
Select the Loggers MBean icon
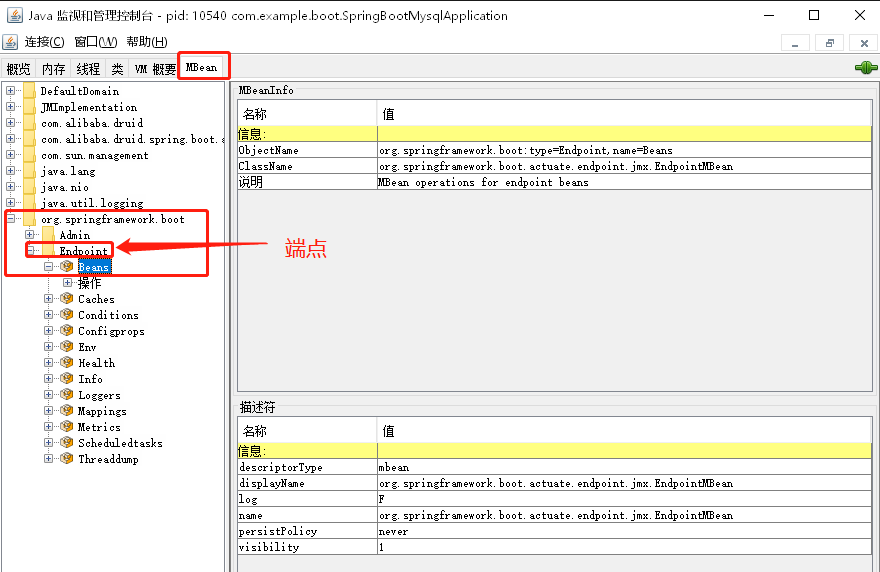coord(67,395)
